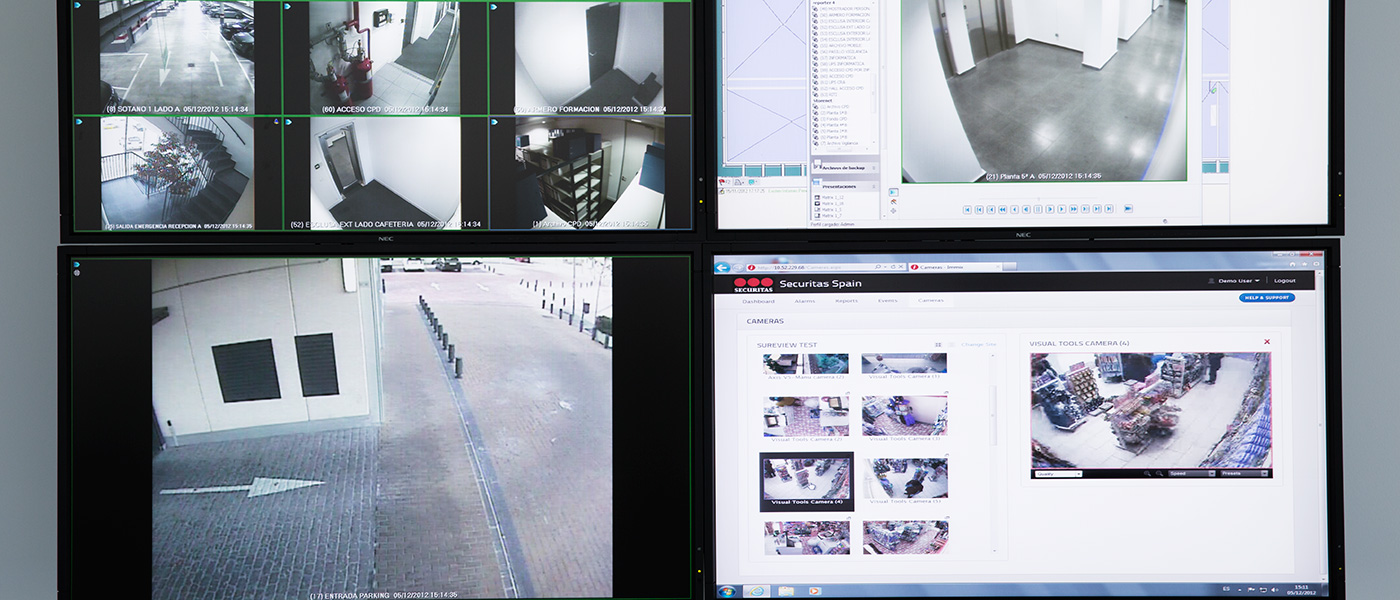Select the Cameras browser tab
Viewport: 1400px width, 600px height.
pos(956,267)
